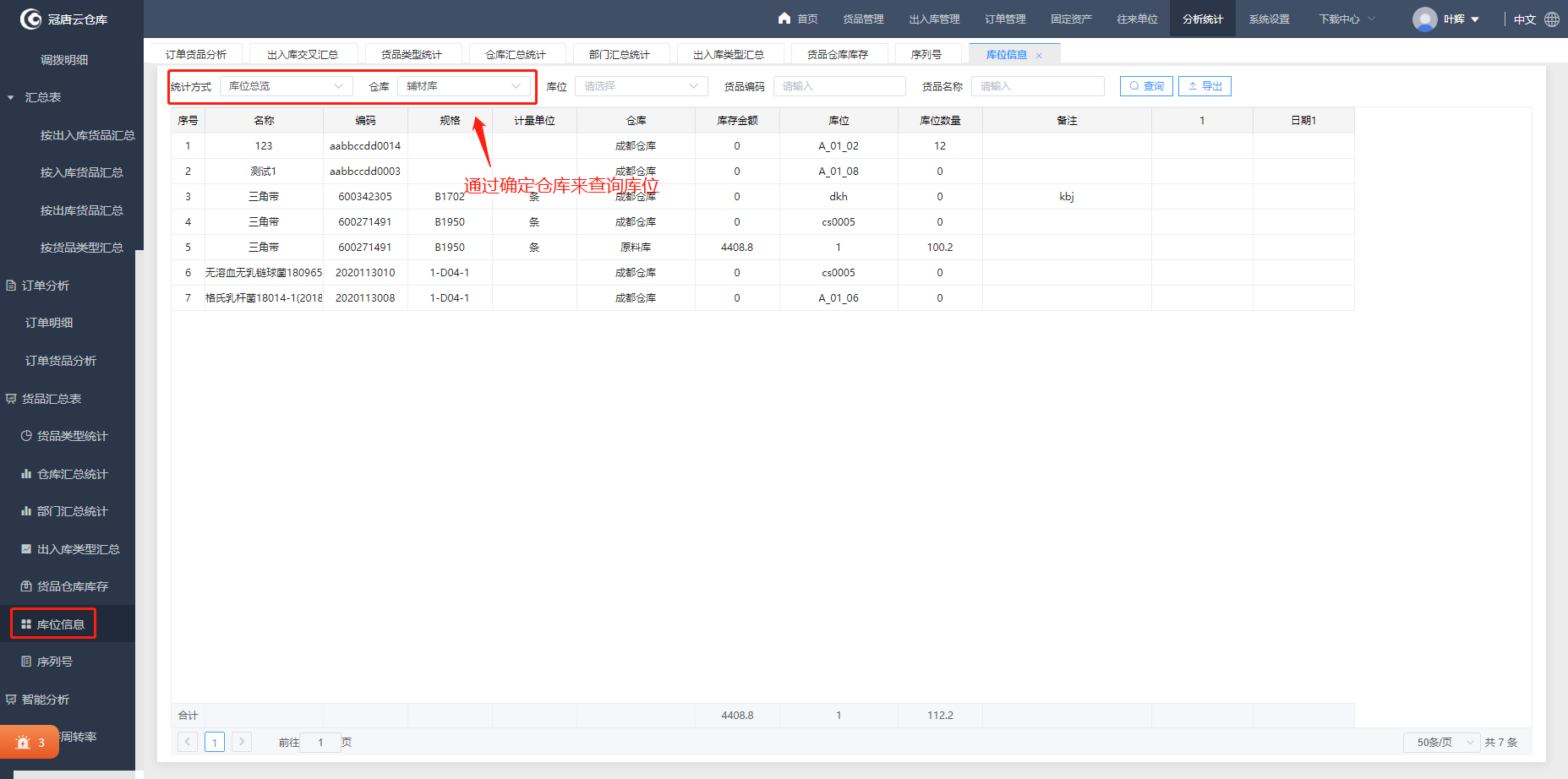Switch to 货品类型统计 tab
The image size is (1568, 779).
coord(412,54)
